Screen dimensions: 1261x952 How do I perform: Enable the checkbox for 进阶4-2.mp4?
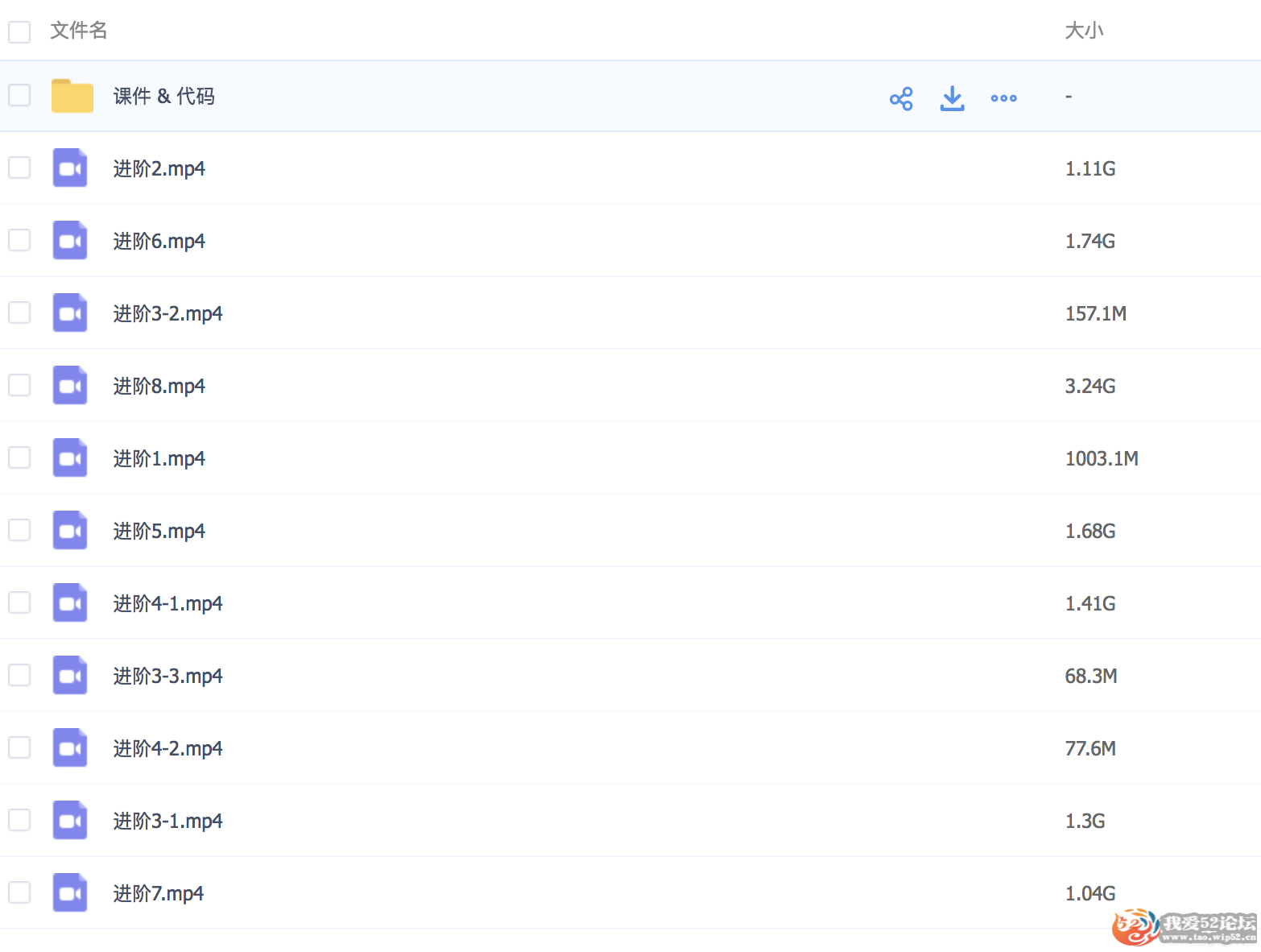19,747
